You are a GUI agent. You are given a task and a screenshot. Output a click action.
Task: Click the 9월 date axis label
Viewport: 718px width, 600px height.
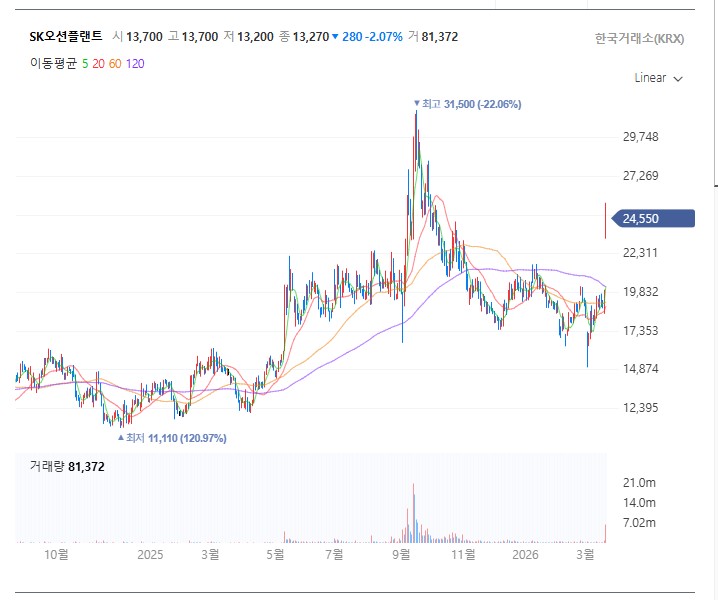(401, 554)
